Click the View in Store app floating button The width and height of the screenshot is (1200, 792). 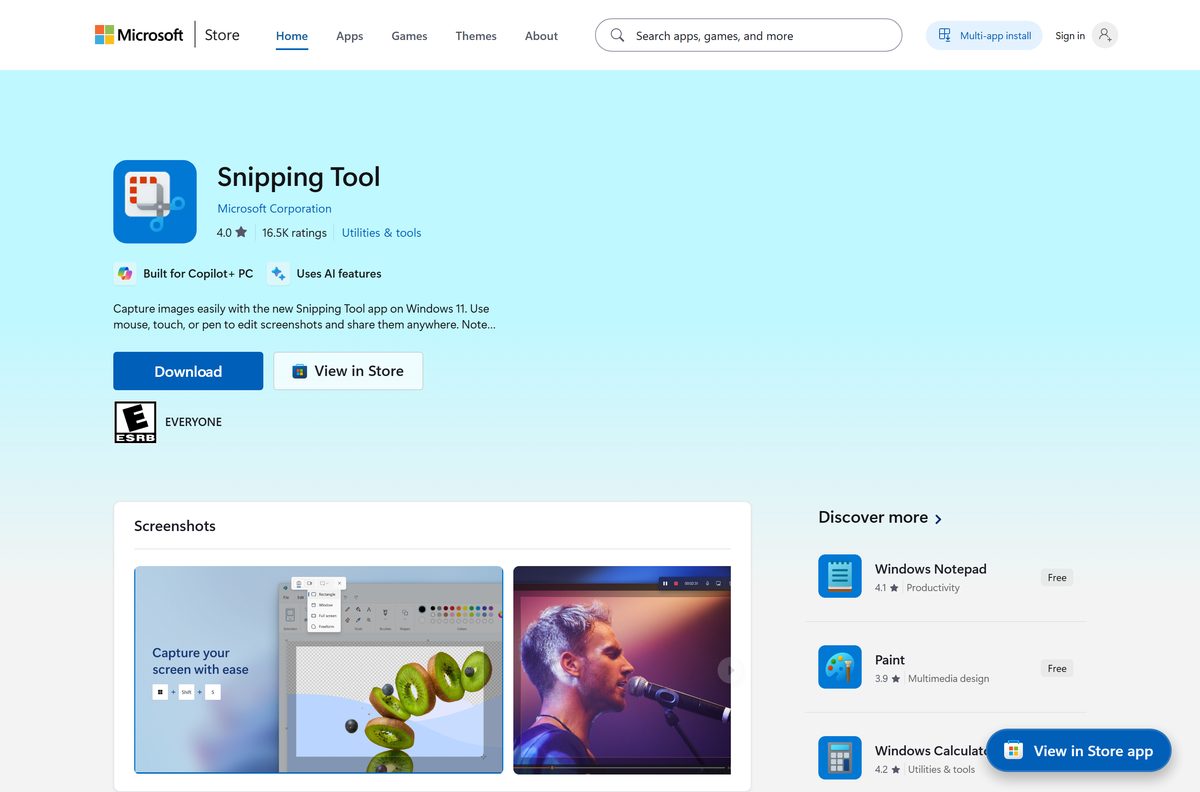pos(1078,751)
